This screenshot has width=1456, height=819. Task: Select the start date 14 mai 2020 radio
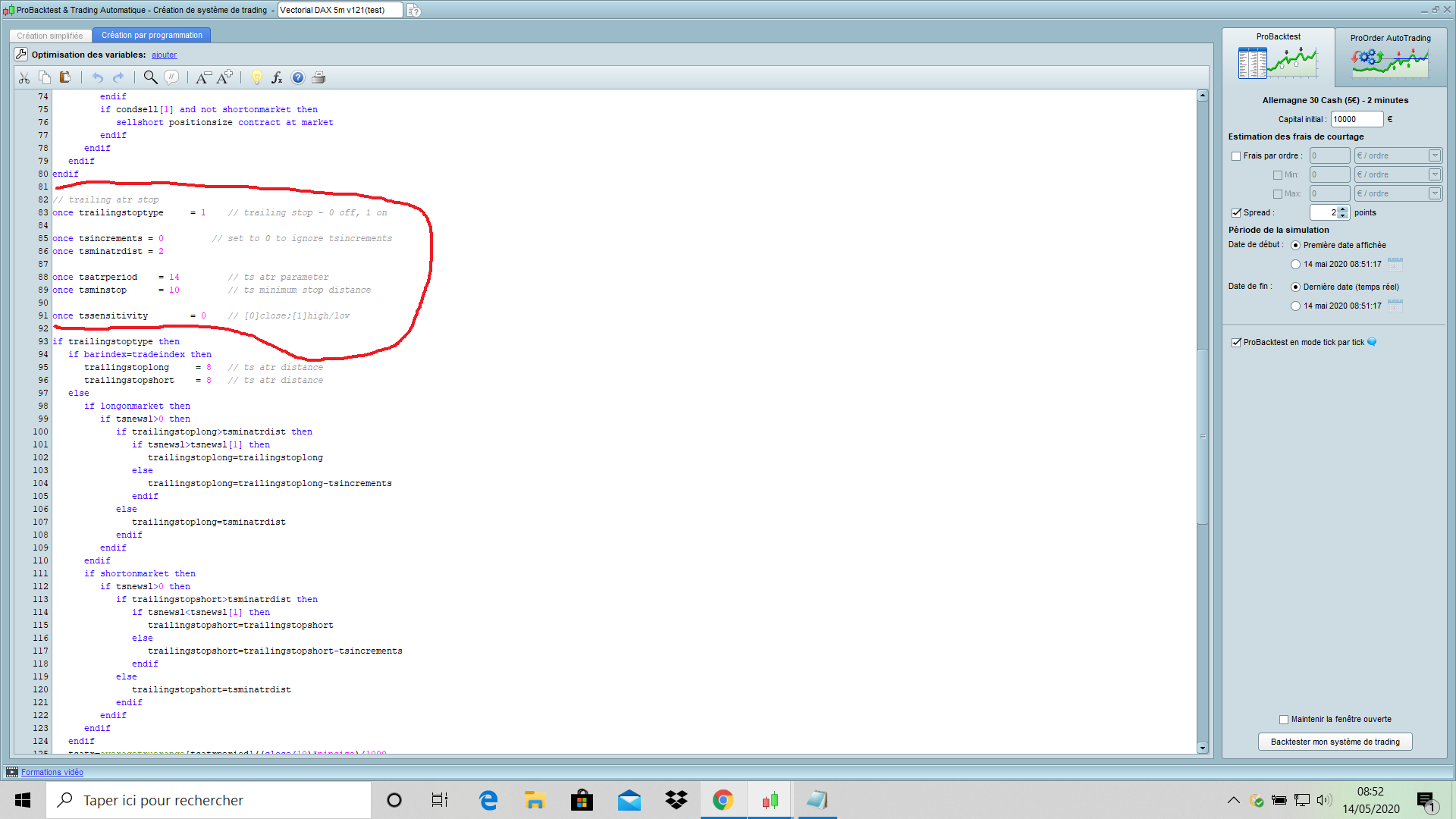coord(1295,265)
